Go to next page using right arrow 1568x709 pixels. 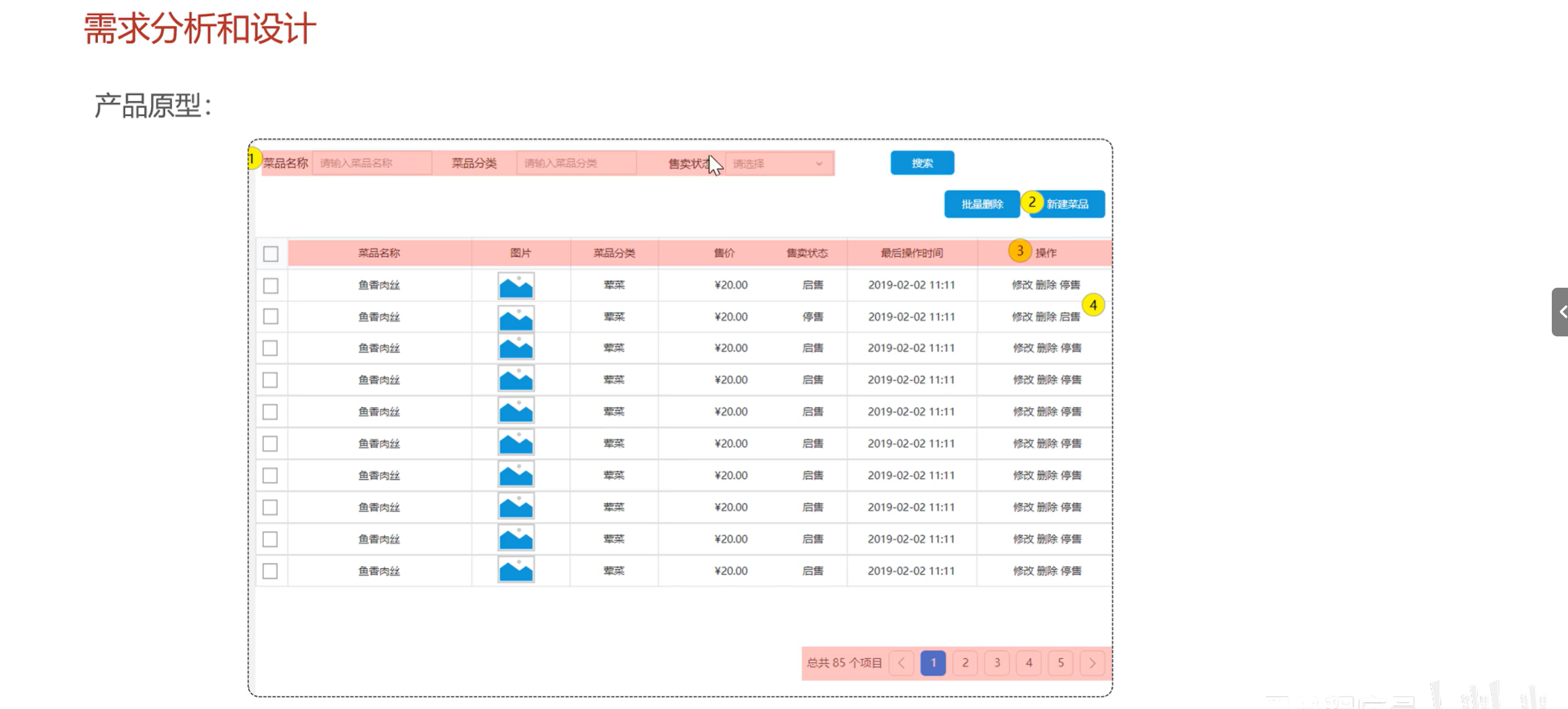(x=1092, y=663)
